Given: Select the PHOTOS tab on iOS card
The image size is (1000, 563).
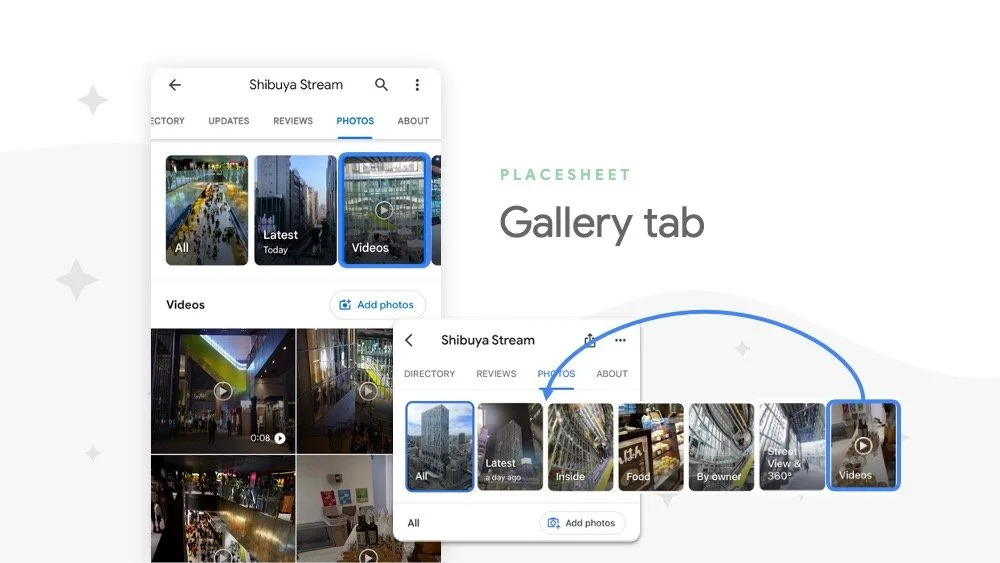Looking at the screenshot, I should (556, 374).
